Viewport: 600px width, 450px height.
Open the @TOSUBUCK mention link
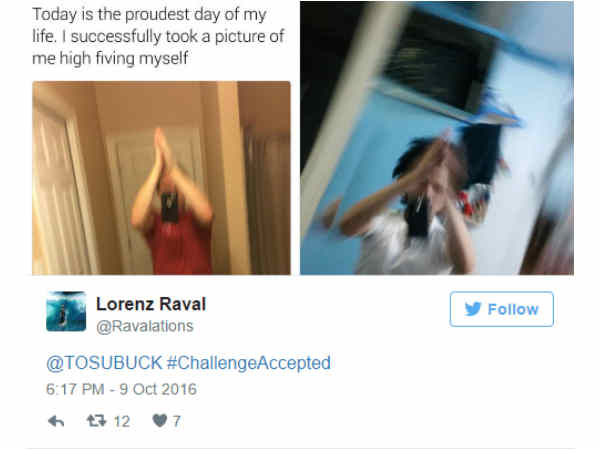pyautogui.click(x=104, y=363)
